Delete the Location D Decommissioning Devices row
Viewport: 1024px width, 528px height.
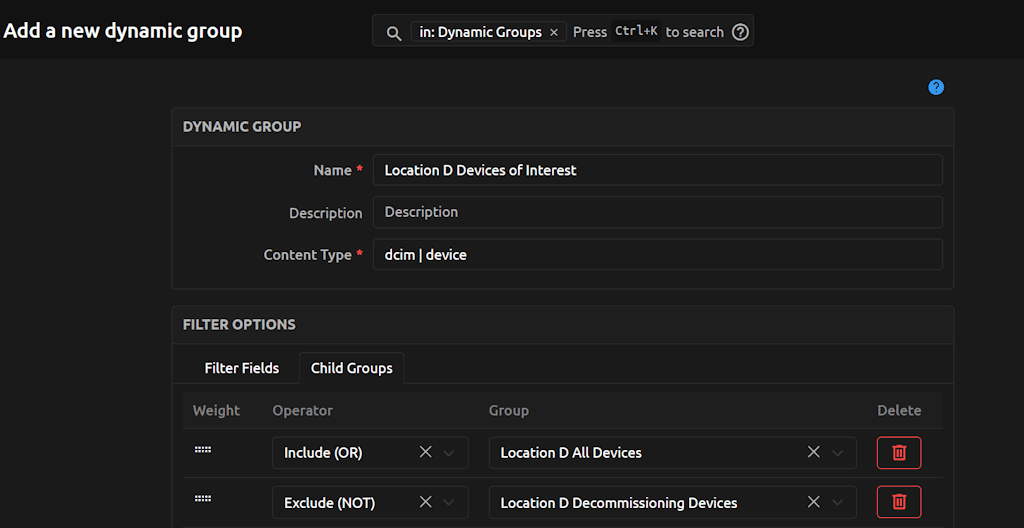tap(898, 502)
